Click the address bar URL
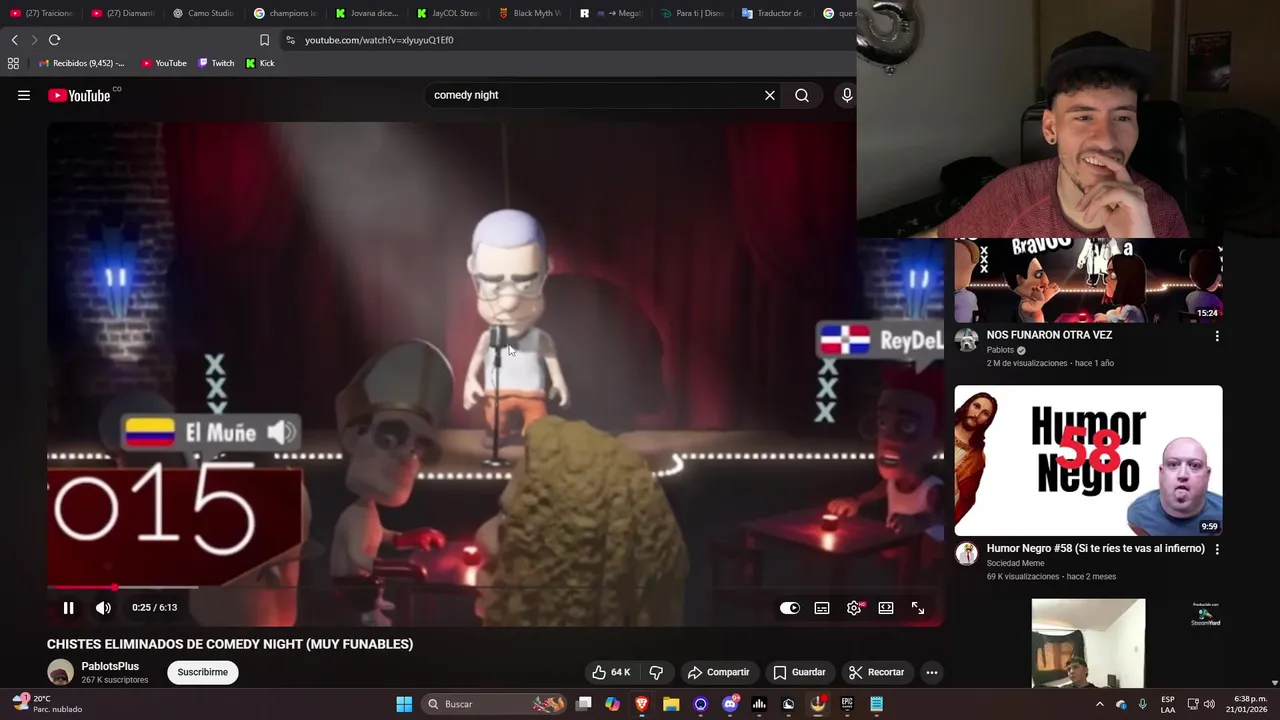Screen dimensions: 1280x720 point(379,40)
